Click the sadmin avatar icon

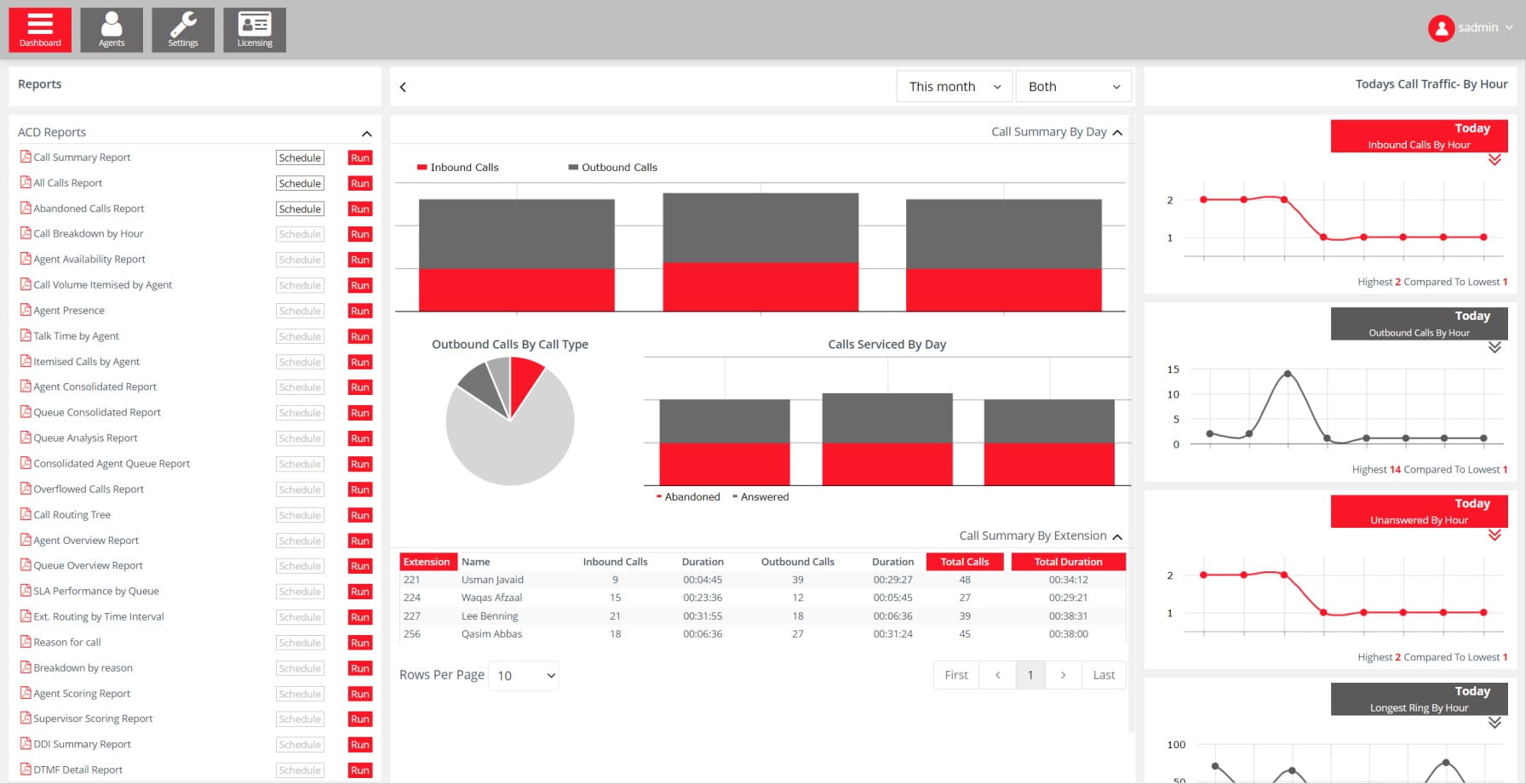coord(1441,27)
